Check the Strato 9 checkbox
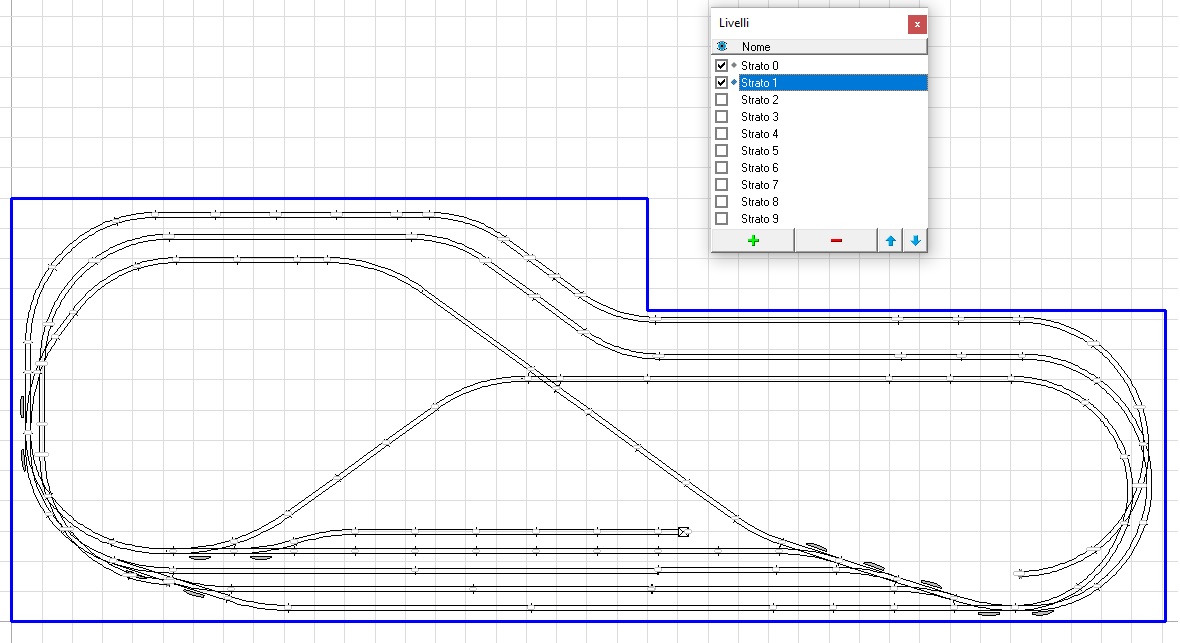The width and height of the screenshot is (1180, 643). 722,219
